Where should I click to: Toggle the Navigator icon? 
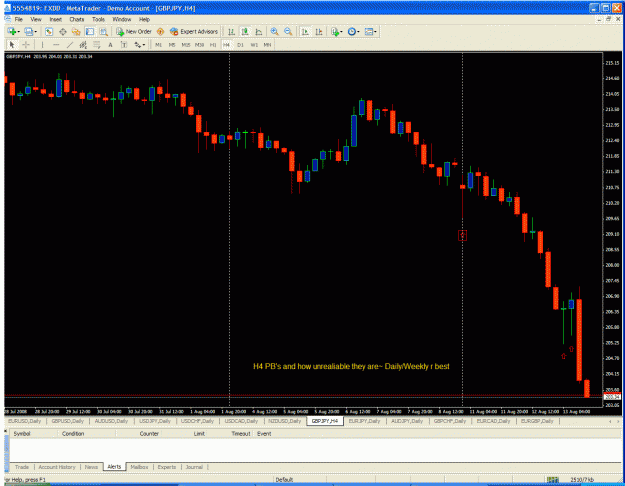click(76, 31)
